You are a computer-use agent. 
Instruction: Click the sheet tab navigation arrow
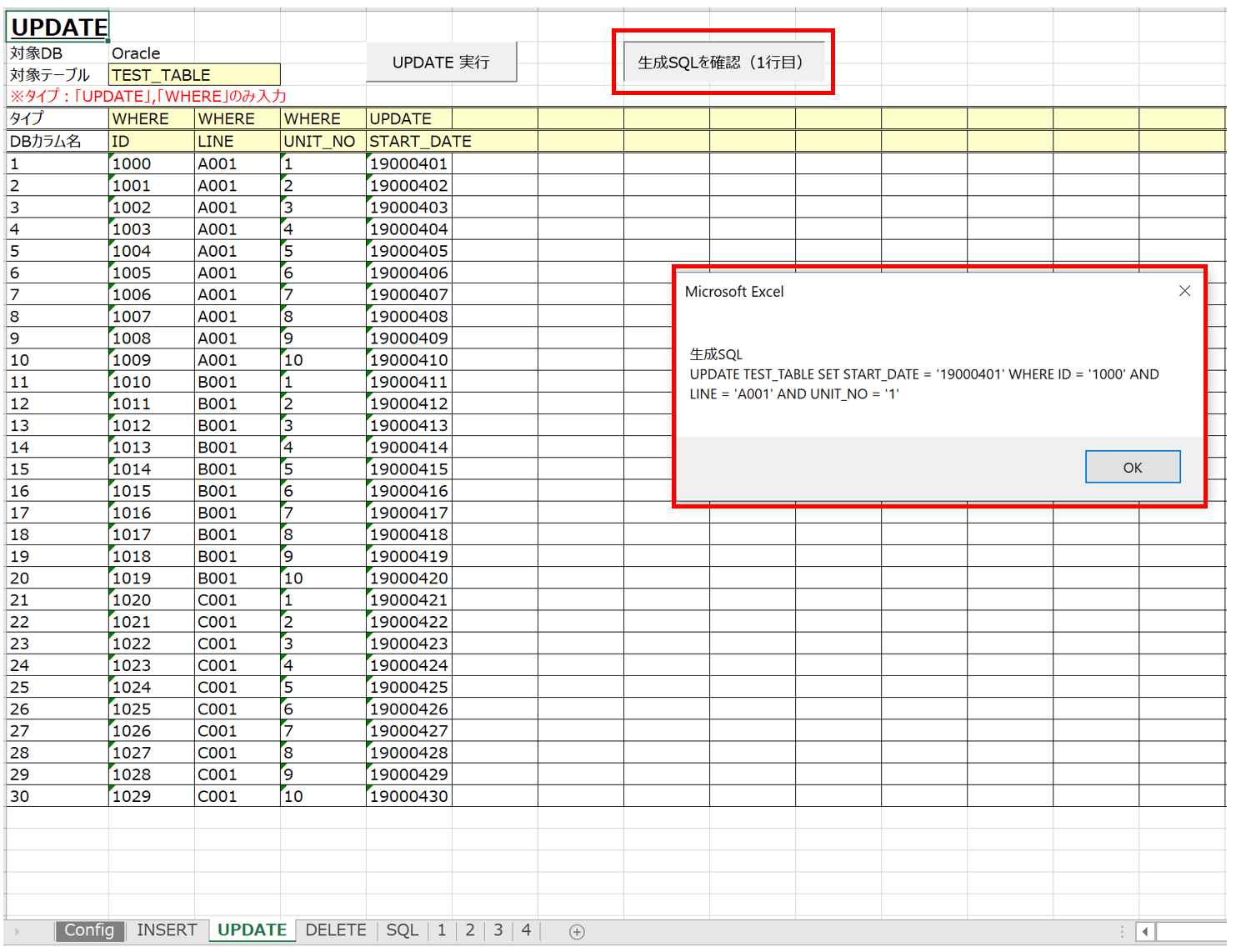coord(17,932)
